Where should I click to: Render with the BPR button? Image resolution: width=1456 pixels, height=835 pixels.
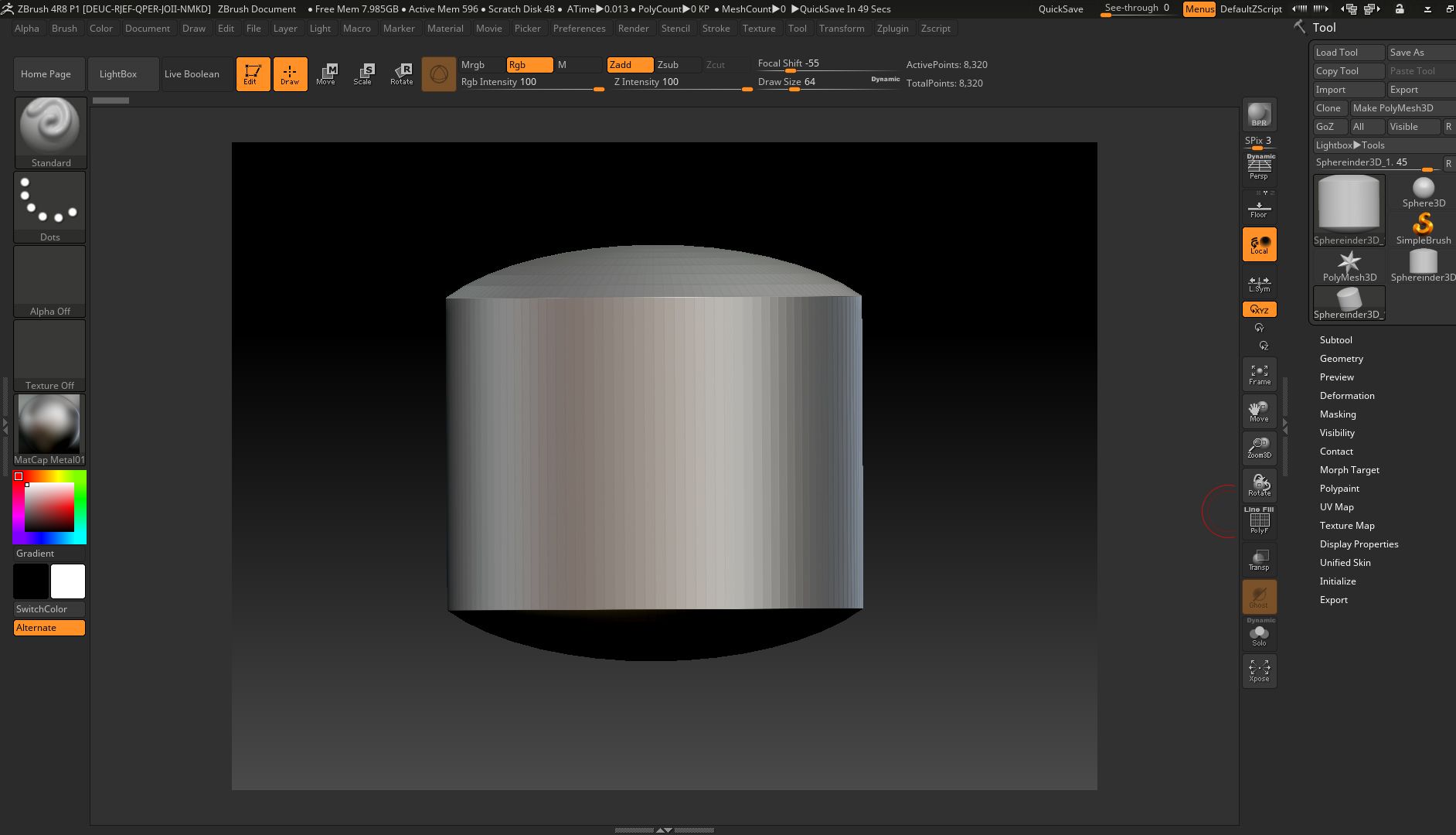tap(1259, 114)
